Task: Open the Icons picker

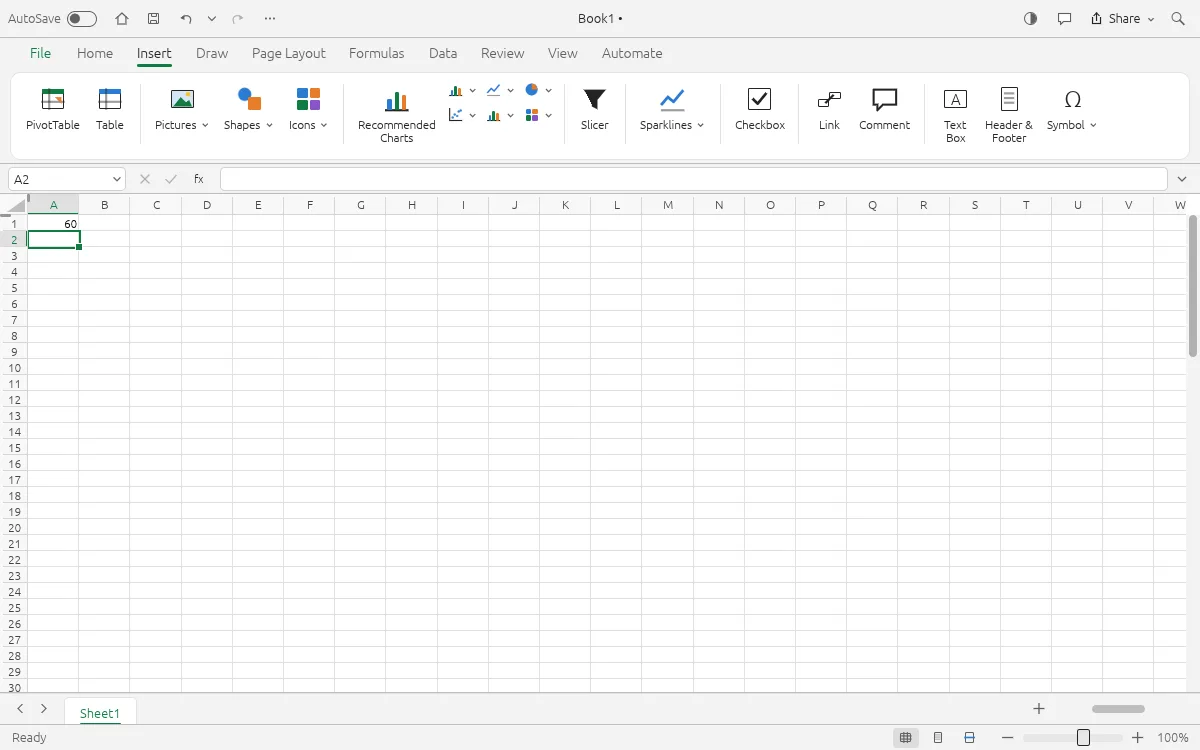Action: pos(308,110)
